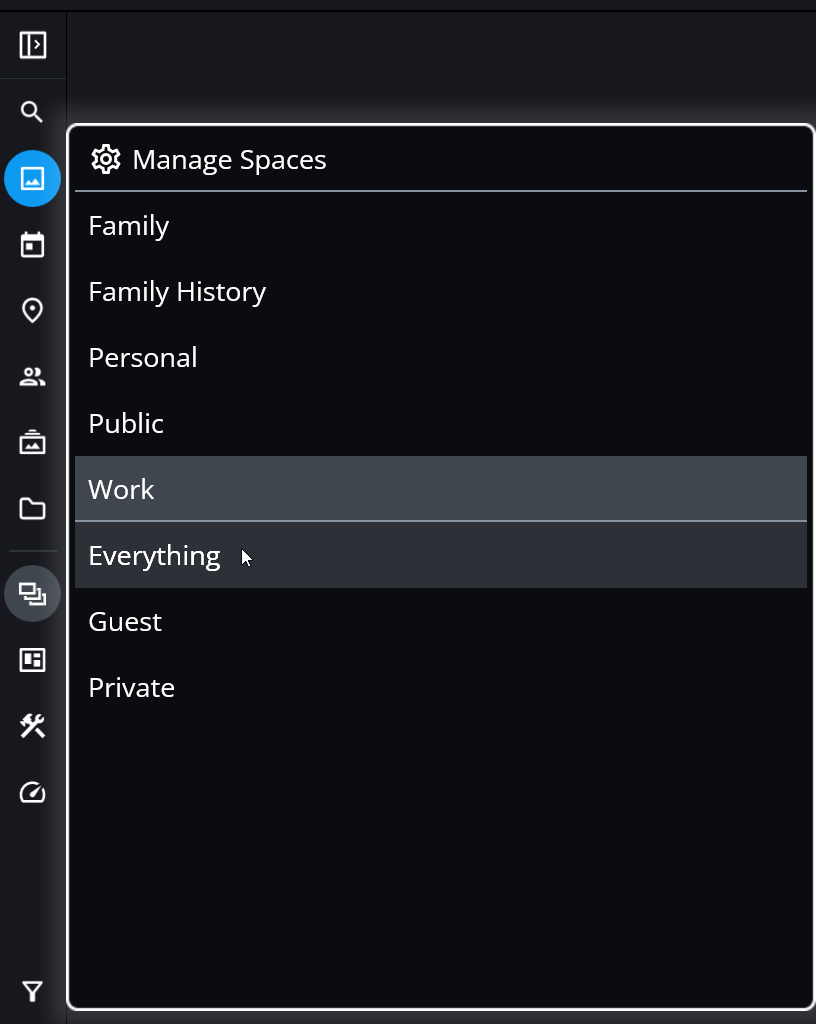This screenshot has height=1024, width=816.
Task: Open the search magnifier icon
Action: pos(33,112)
